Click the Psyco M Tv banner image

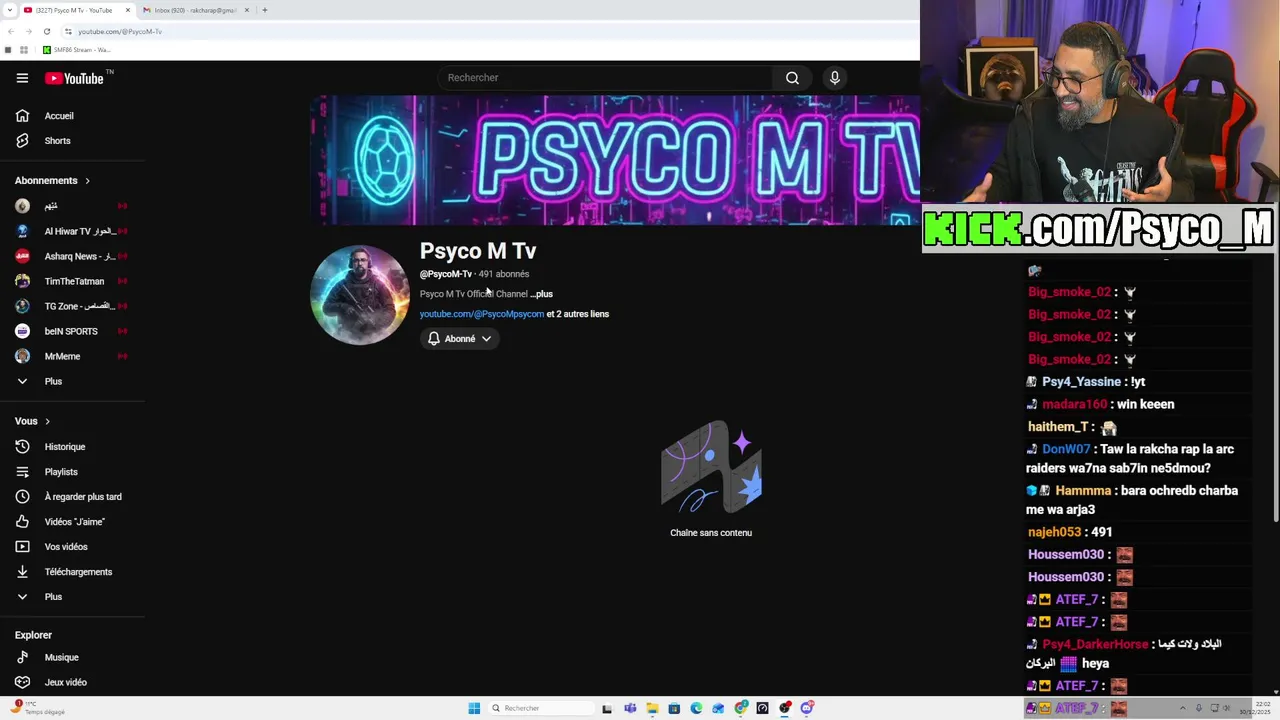[614, 160]
